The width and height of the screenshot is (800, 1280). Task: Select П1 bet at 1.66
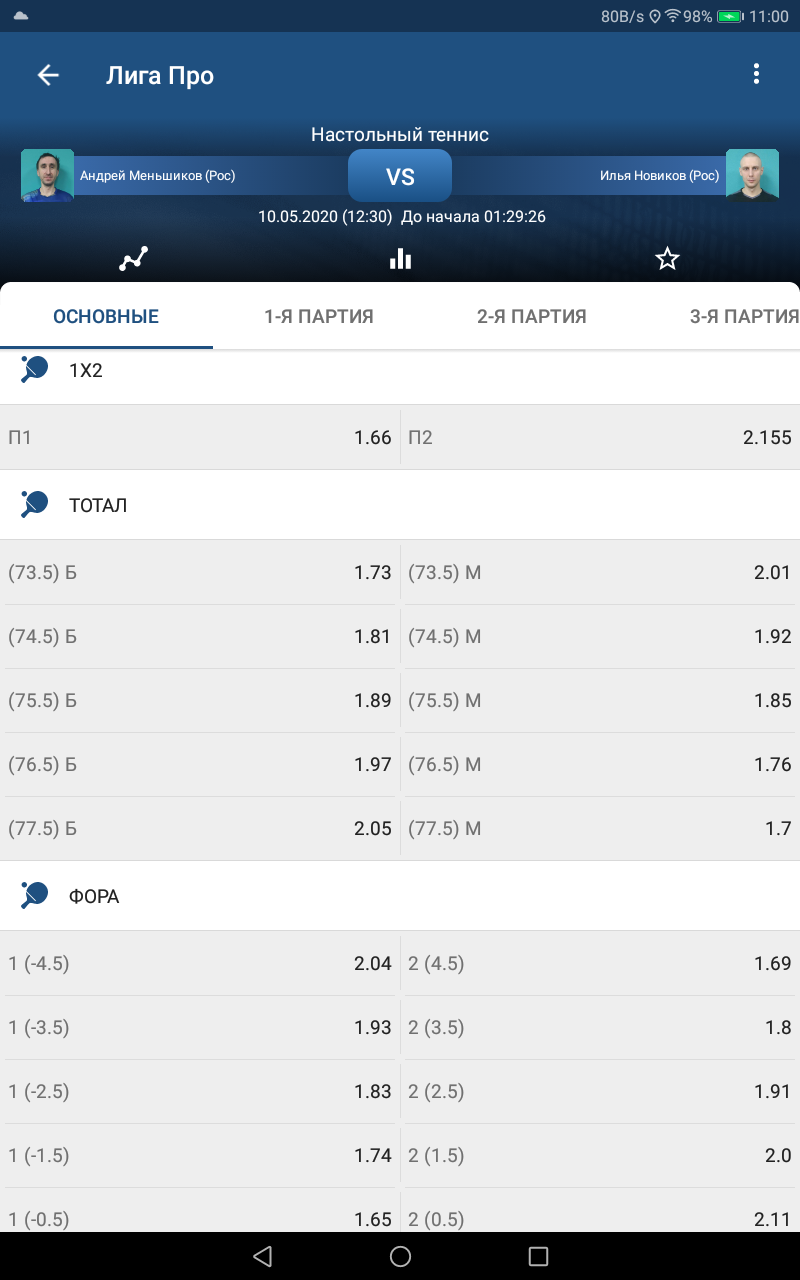(200, 437)
